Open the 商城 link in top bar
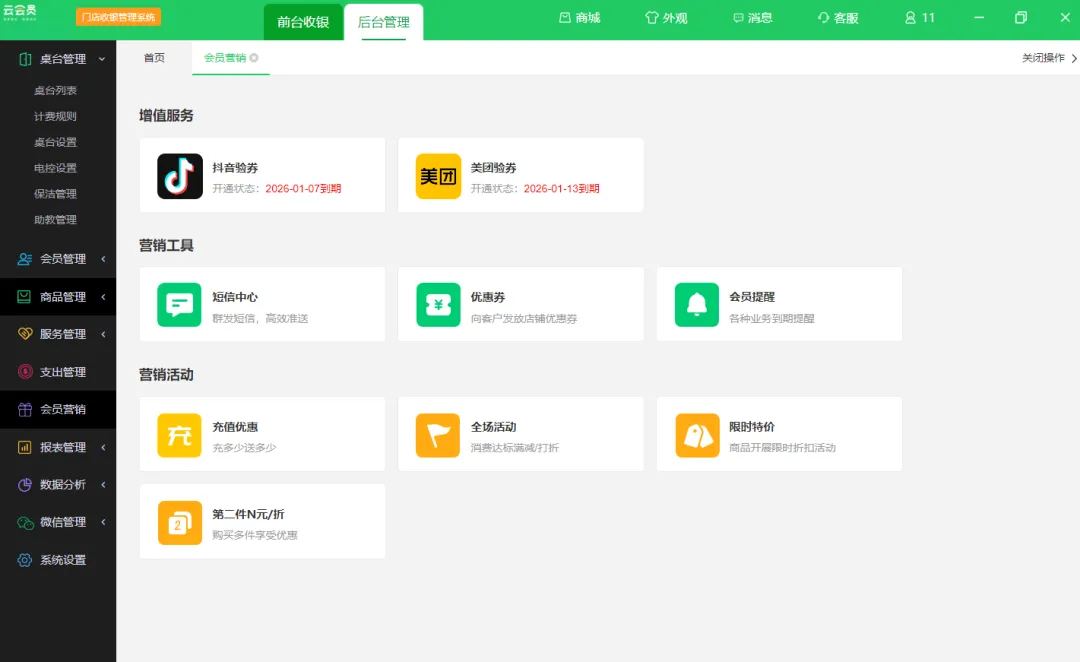Image resolution: width=1080 pixels, height=662 pixels. click(x=579, y=18)
